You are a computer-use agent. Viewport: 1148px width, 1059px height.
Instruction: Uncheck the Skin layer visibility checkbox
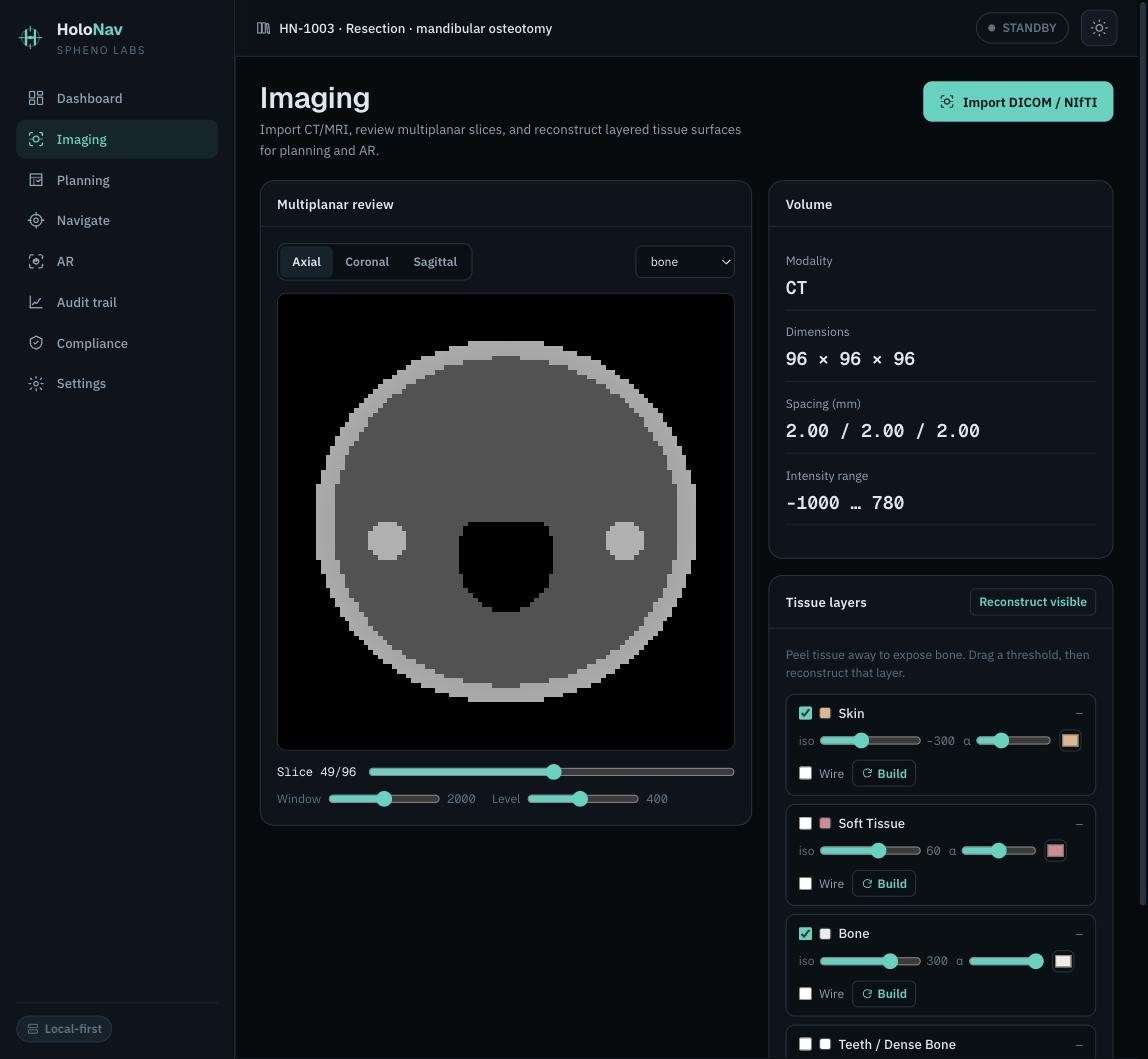point(805,713)
